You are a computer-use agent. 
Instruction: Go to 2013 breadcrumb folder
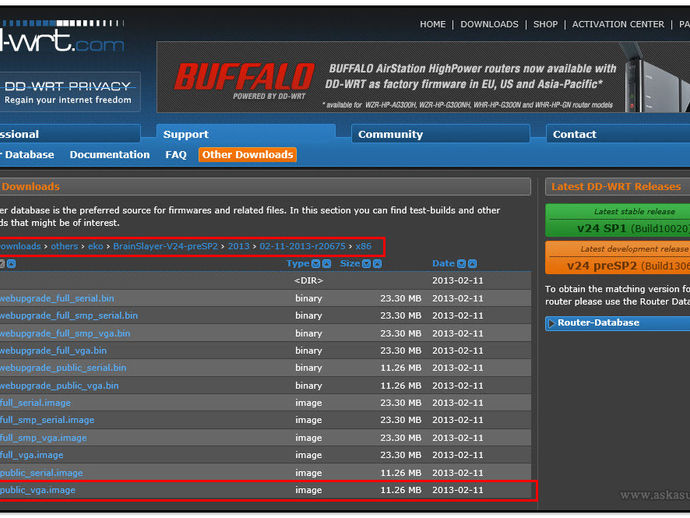(x=239, y=246)
